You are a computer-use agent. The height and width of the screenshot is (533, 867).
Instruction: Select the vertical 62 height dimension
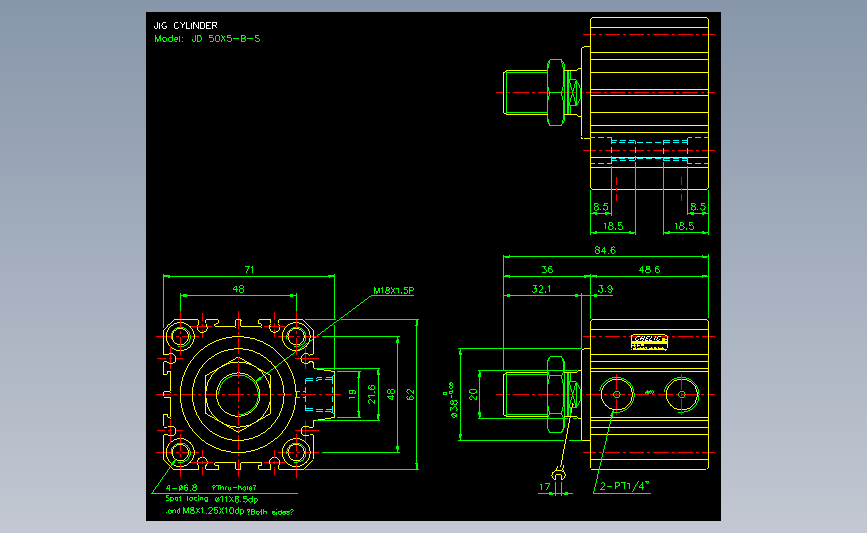click(x=410, y=395)
